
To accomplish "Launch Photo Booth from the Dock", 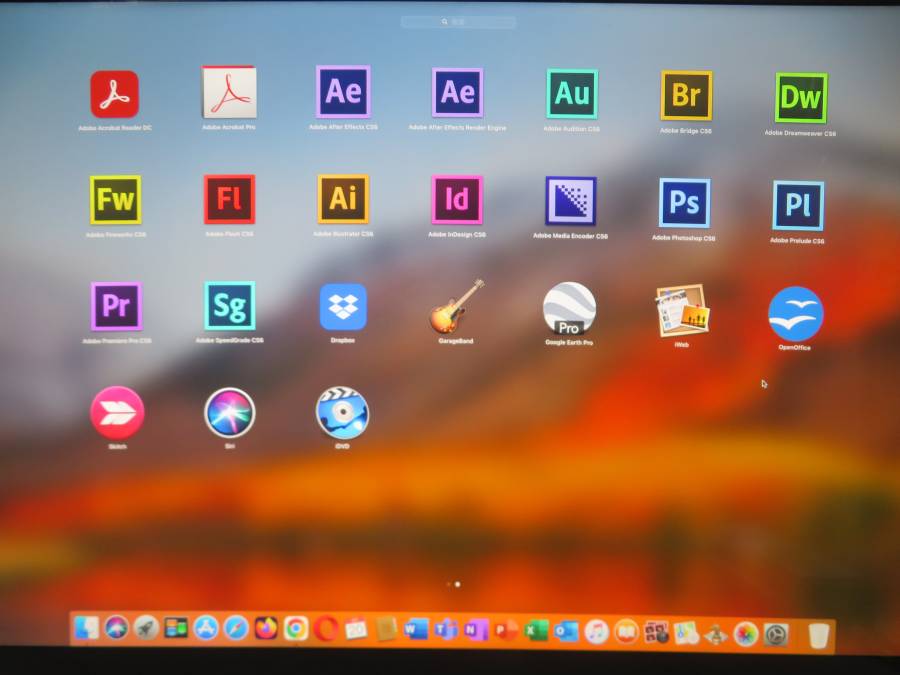I will [x=656, y=634].
